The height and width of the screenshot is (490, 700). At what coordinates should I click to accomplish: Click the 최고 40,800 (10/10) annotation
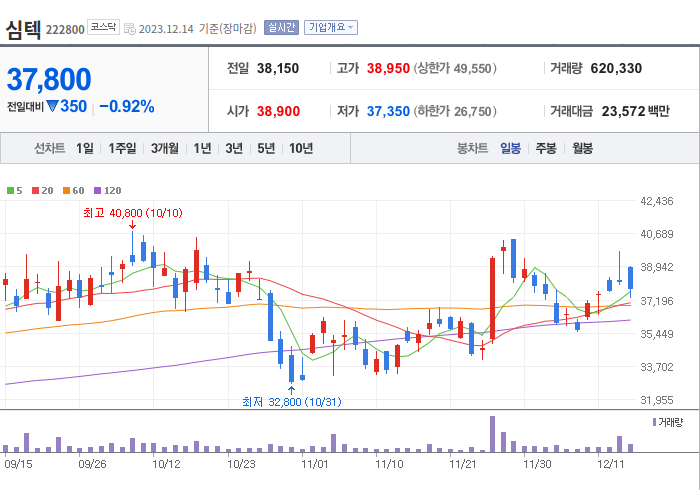coord(133,213)
